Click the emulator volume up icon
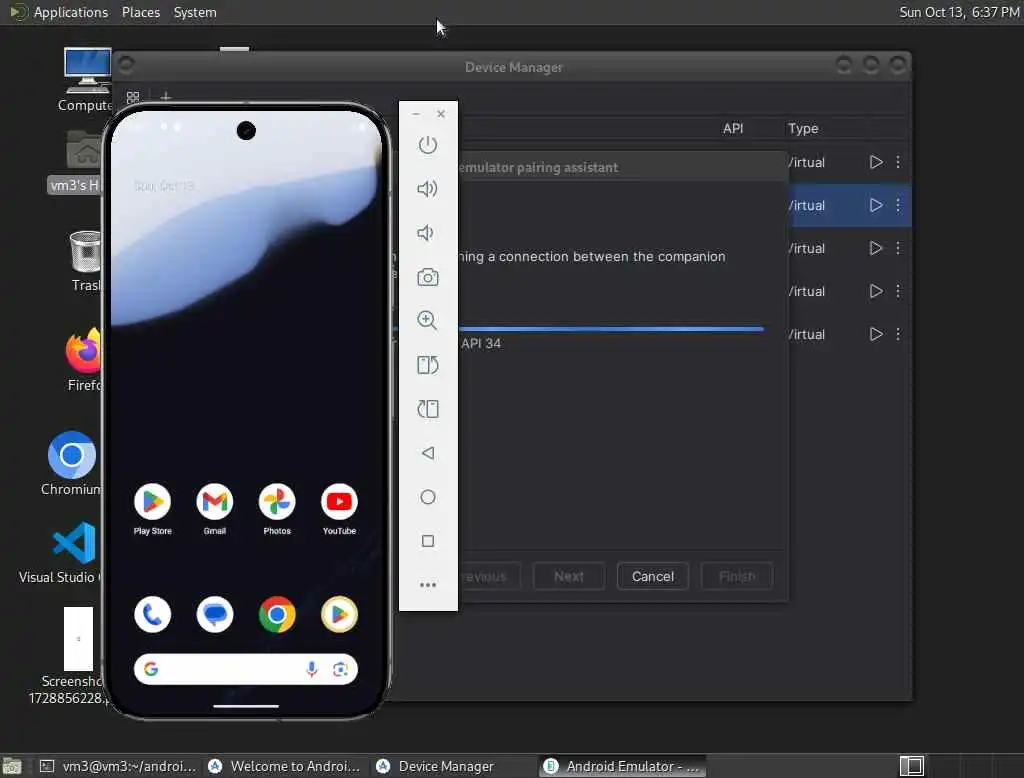This screenshot has width=1024, height=778. coord(427,189)
